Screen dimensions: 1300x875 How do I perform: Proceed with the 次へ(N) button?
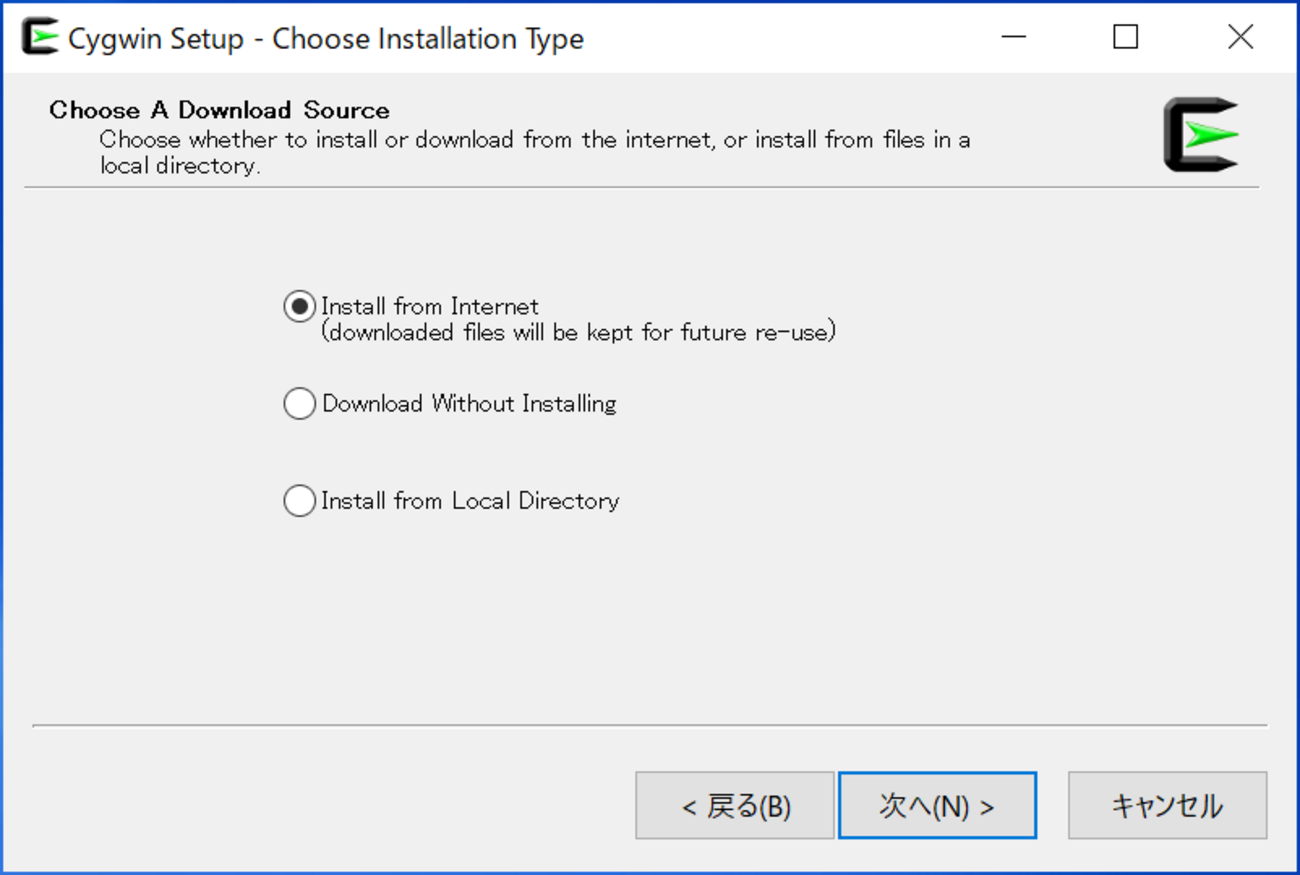(937, 806)
